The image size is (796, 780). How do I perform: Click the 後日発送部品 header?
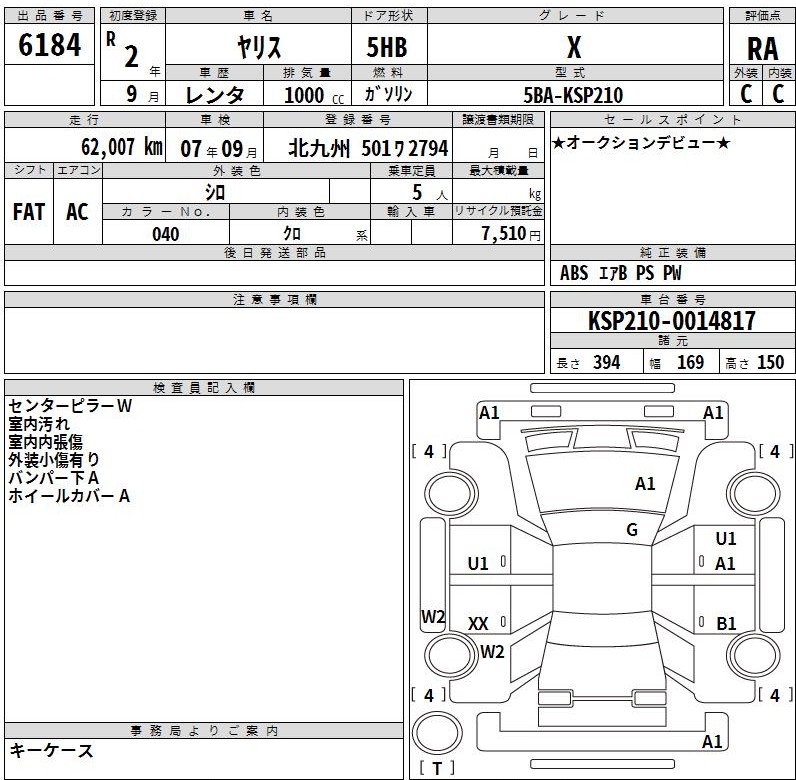275,253
